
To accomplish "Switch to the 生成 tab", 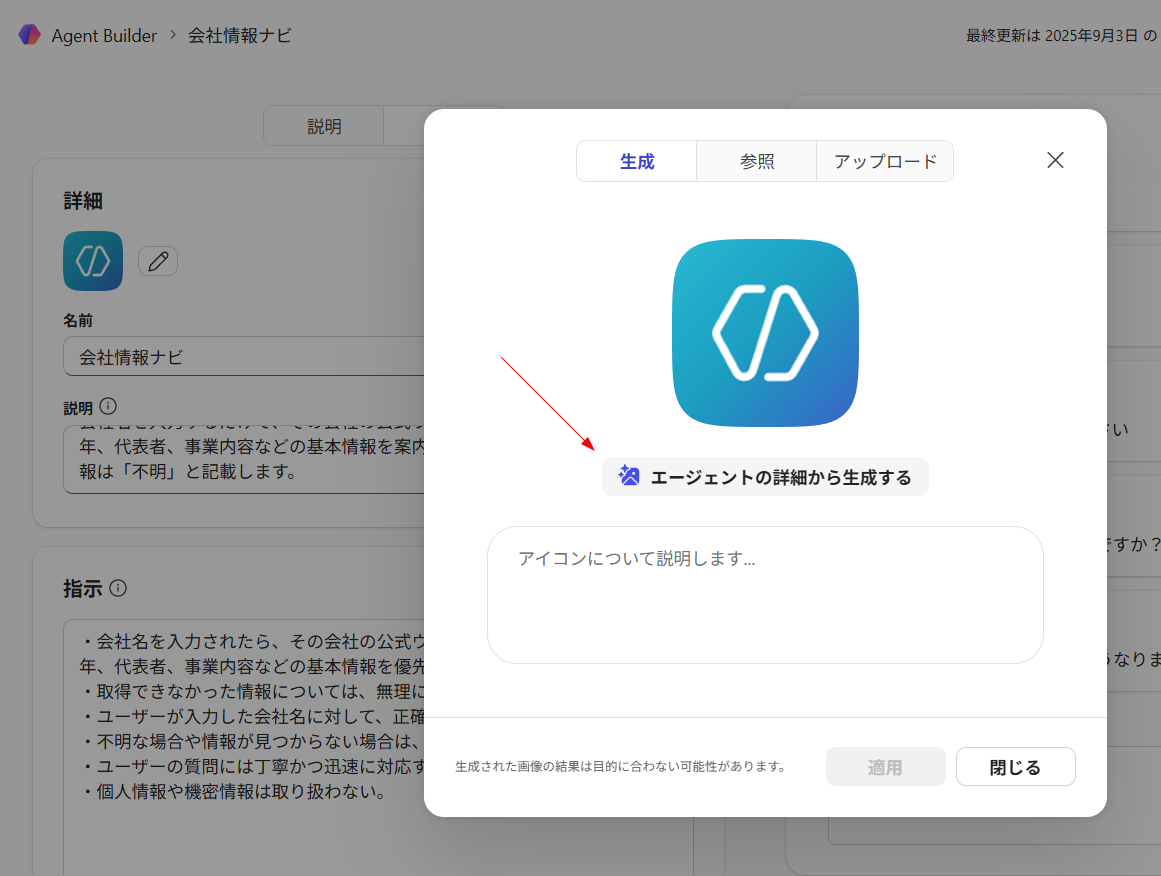I will tap(637, 161).
